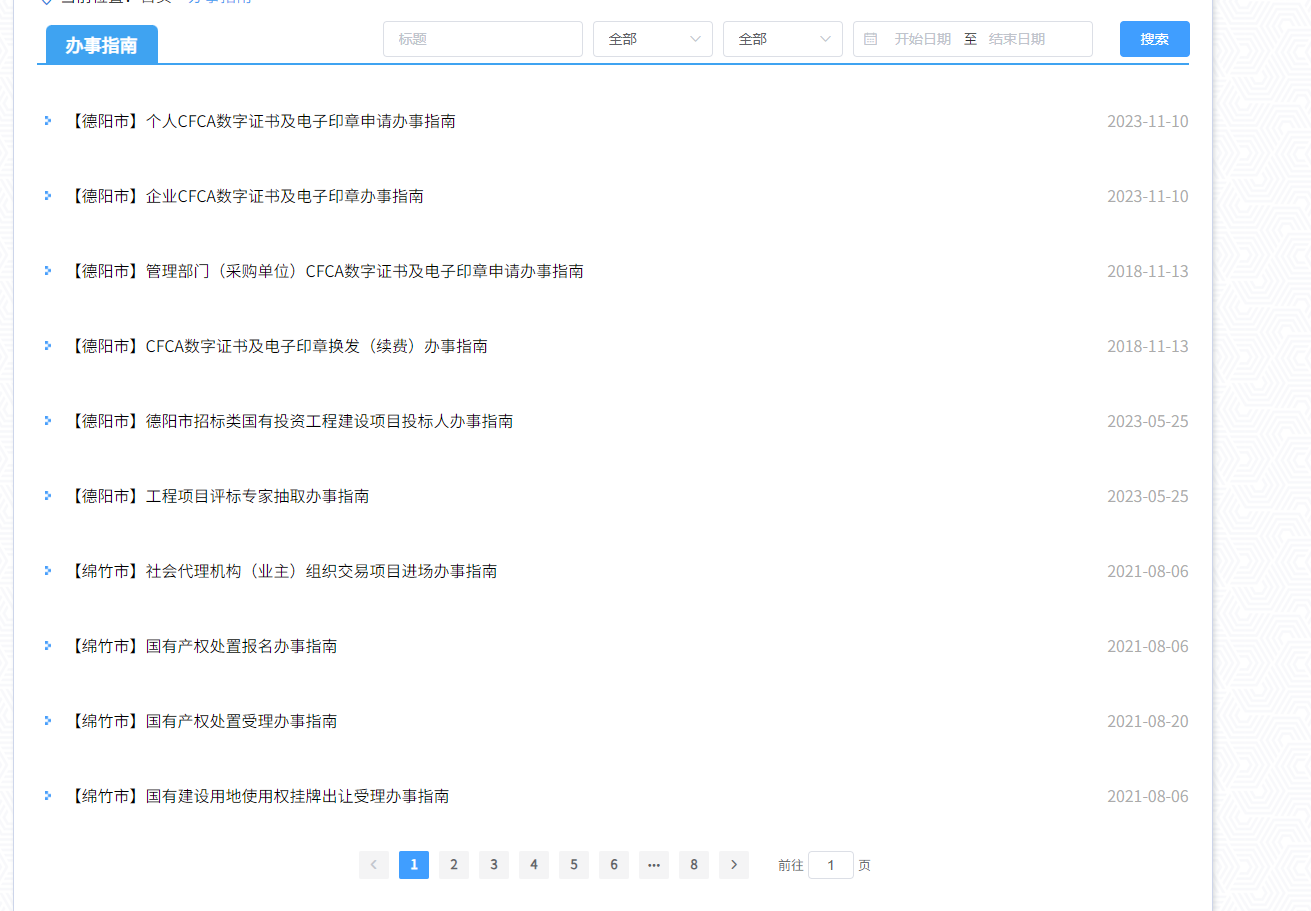Select pagination page 8
Viewport: 1311px width, 911px height.
coord(693,864)
